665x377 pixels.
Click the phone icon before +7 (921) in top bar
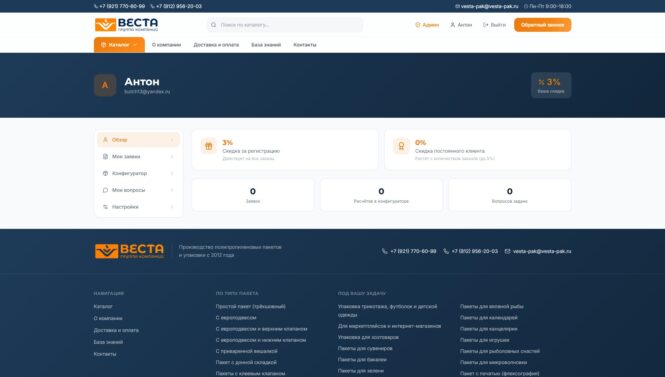pyautogui.click(x=96, y=6)
